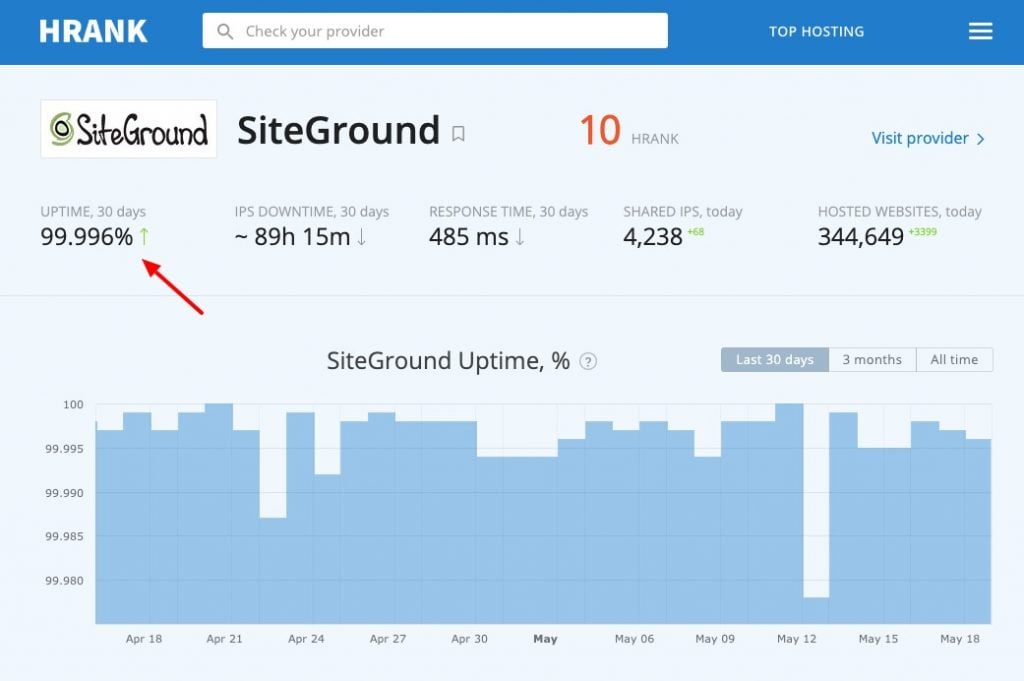Click the May 09 axis label
This screenshot has width=1024, height=681.
point(715,639)
